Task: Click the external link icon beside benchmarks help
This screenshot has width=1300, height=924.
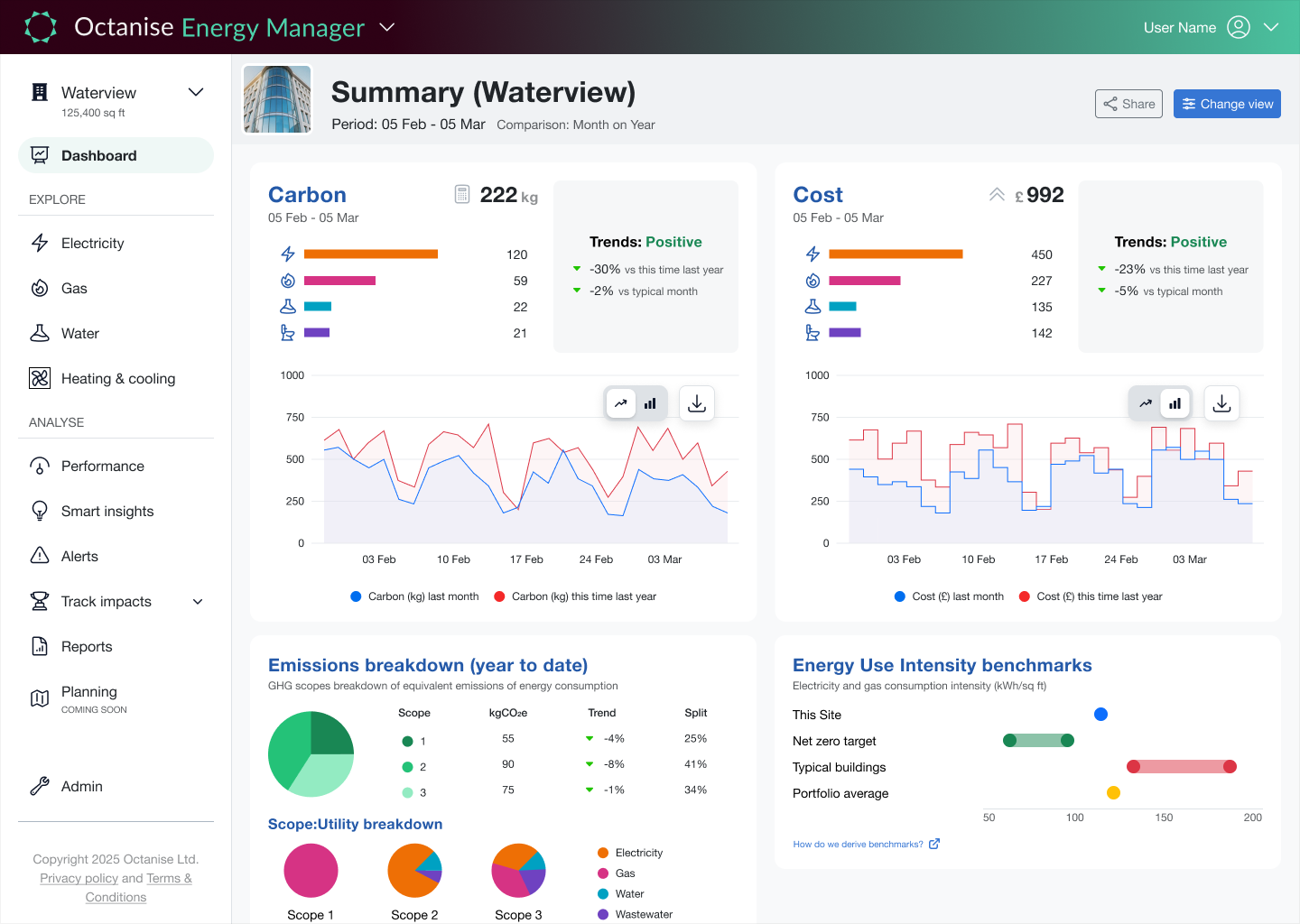Action: [934, 844]
